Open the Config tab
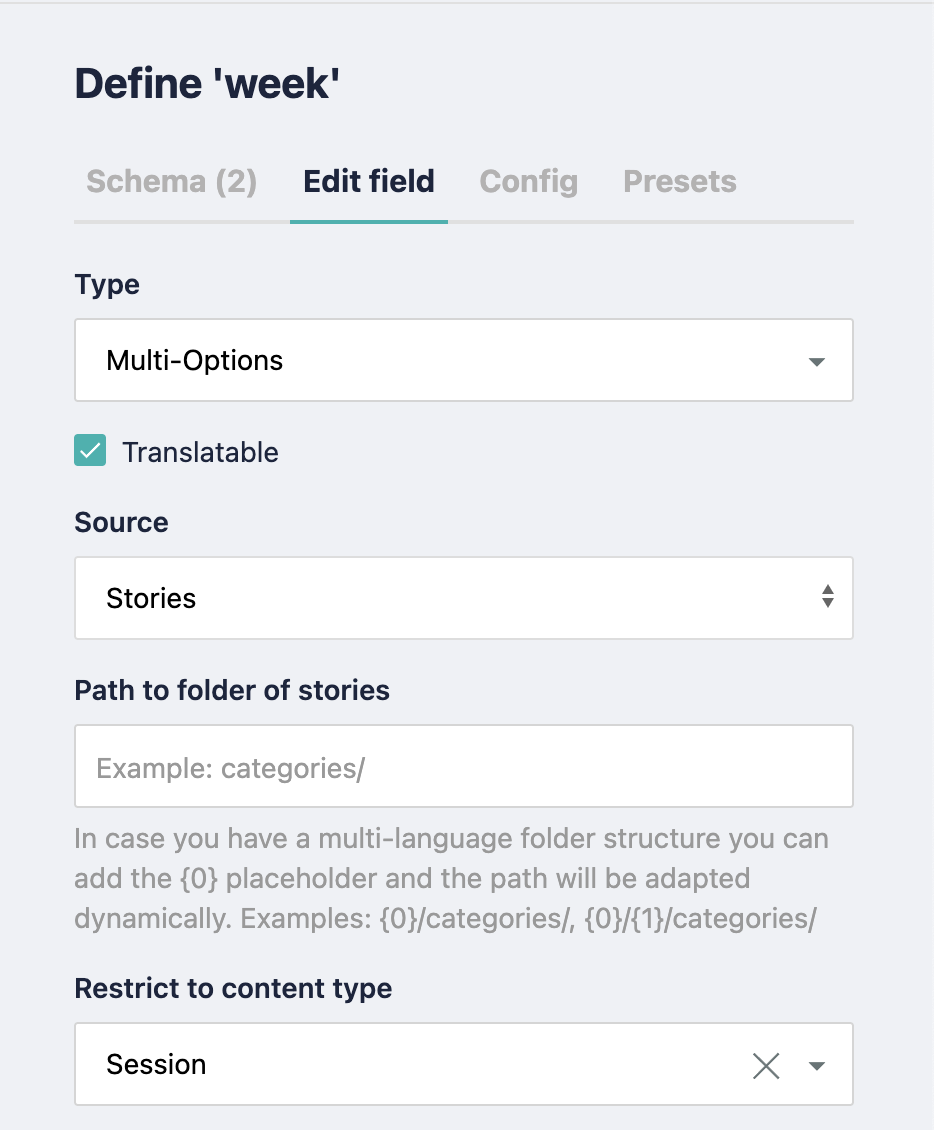Screen dimensions: 934x1130 point(528,182)
